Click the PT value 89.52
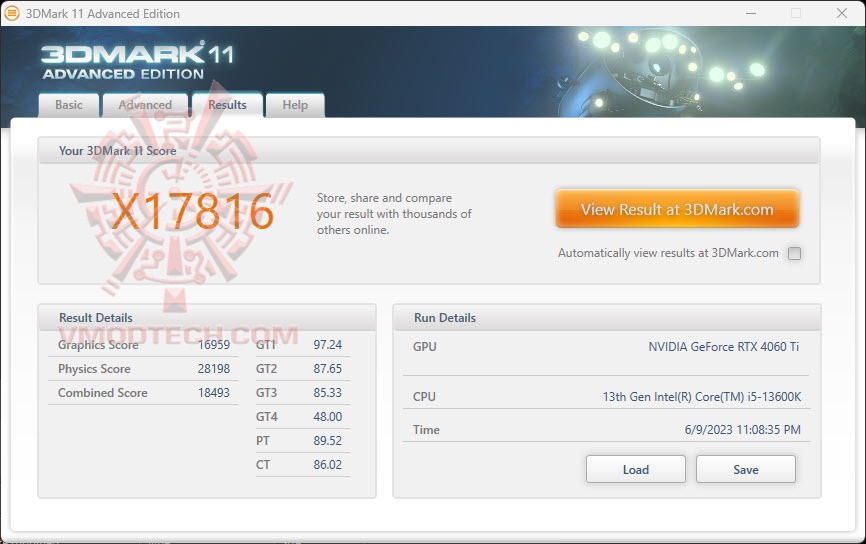 click(x=328, y=441)
